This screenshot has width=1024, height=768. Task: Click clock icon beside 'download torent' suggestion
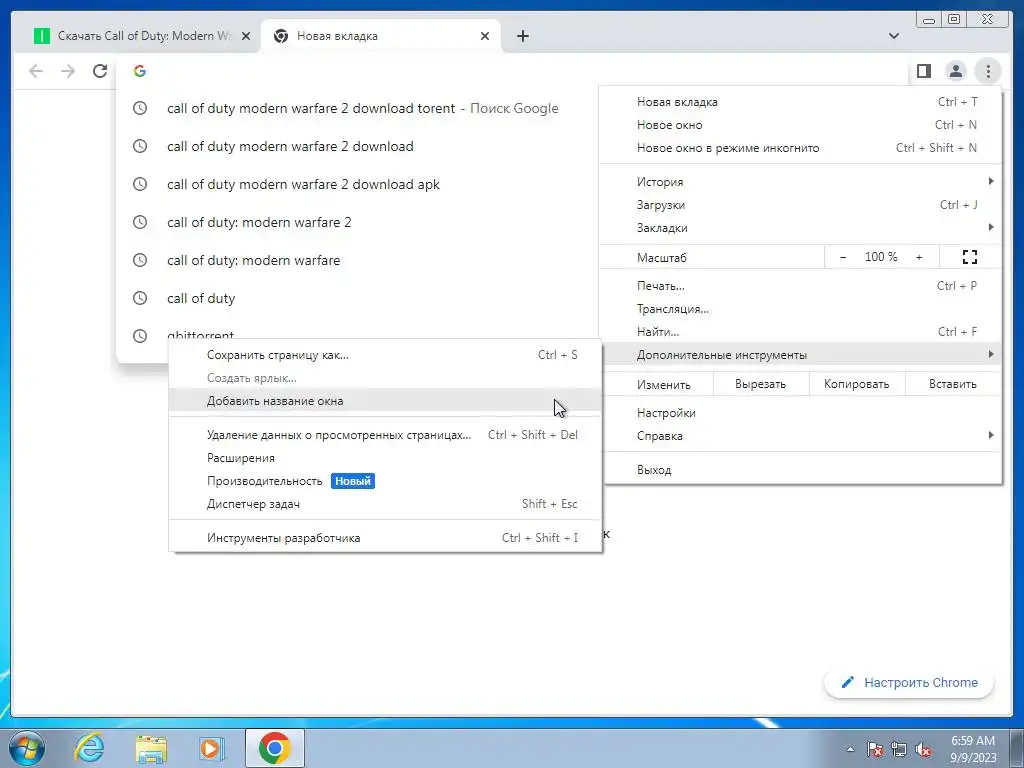(140, 108)
